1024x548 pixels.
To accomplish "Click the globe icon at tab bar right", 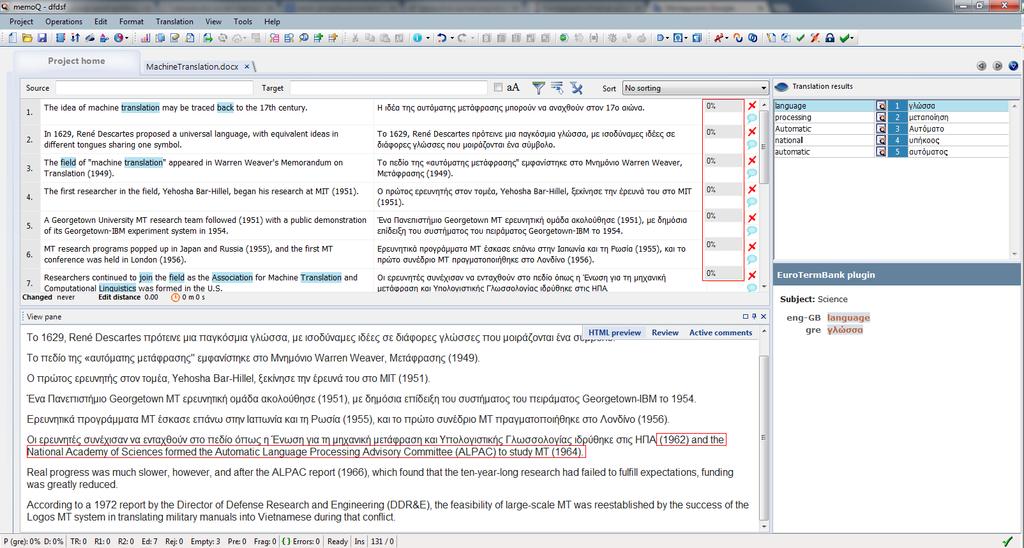I will [x=1013, y=66].
